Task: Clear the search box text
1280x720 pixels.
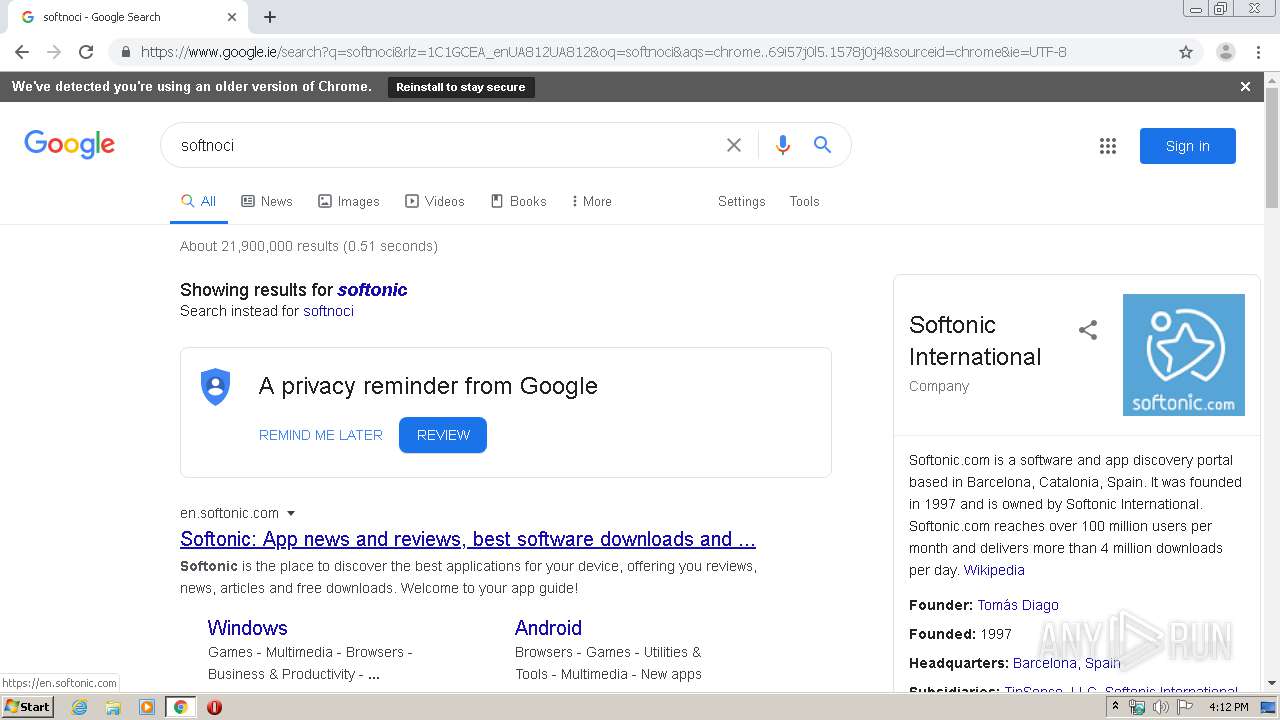Action: pos(734,145)
